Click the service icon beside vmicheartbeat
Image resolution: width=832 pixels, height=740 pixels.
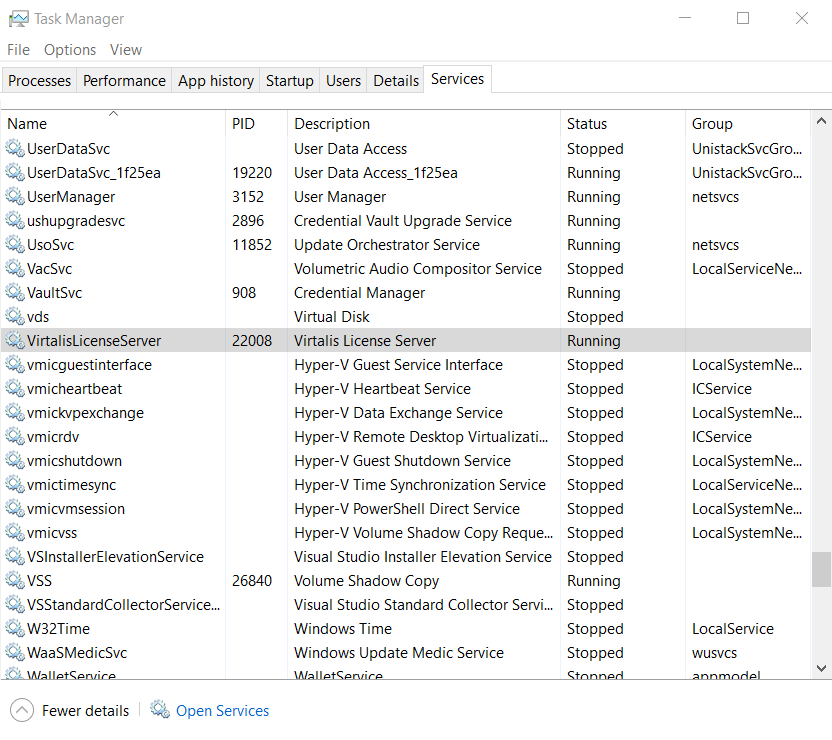click(x=15, y=389)
